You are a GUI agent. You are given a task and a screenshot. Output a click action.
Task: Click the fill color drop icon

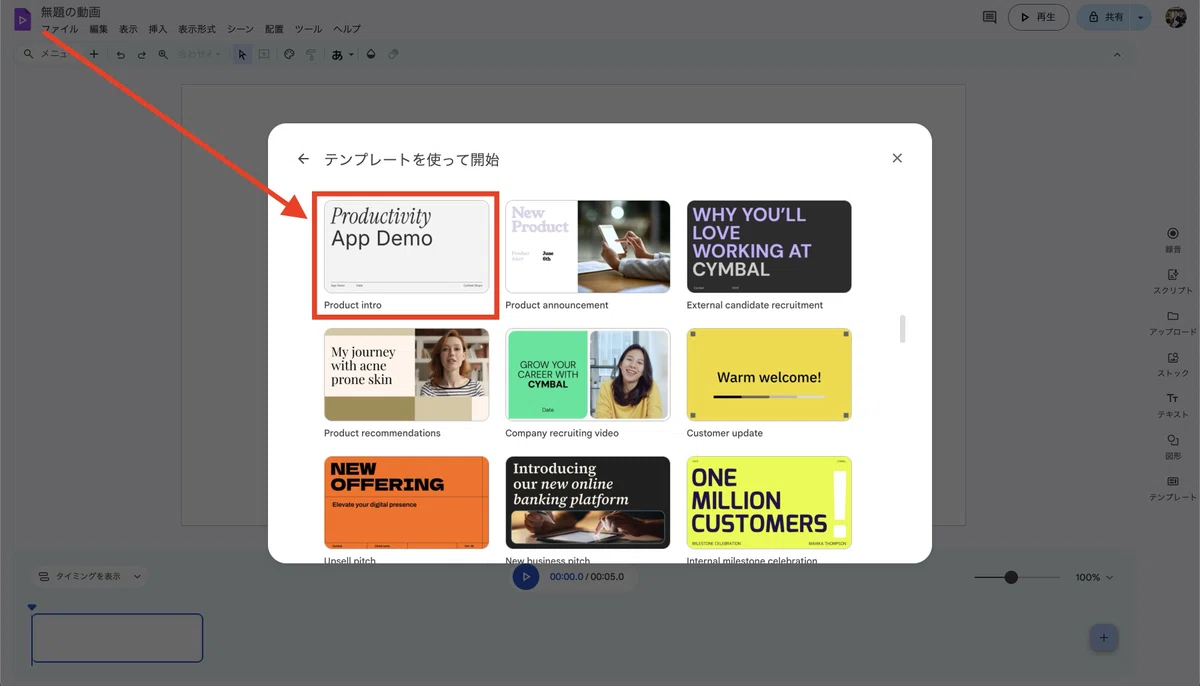pos(371,55)
